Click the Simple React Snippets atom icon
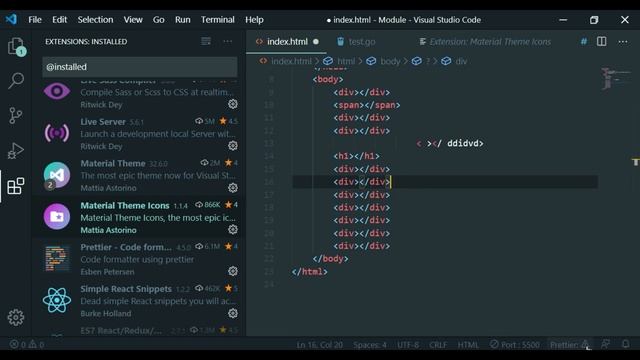Viewport: 640px width, 360px height. [57, 300]
